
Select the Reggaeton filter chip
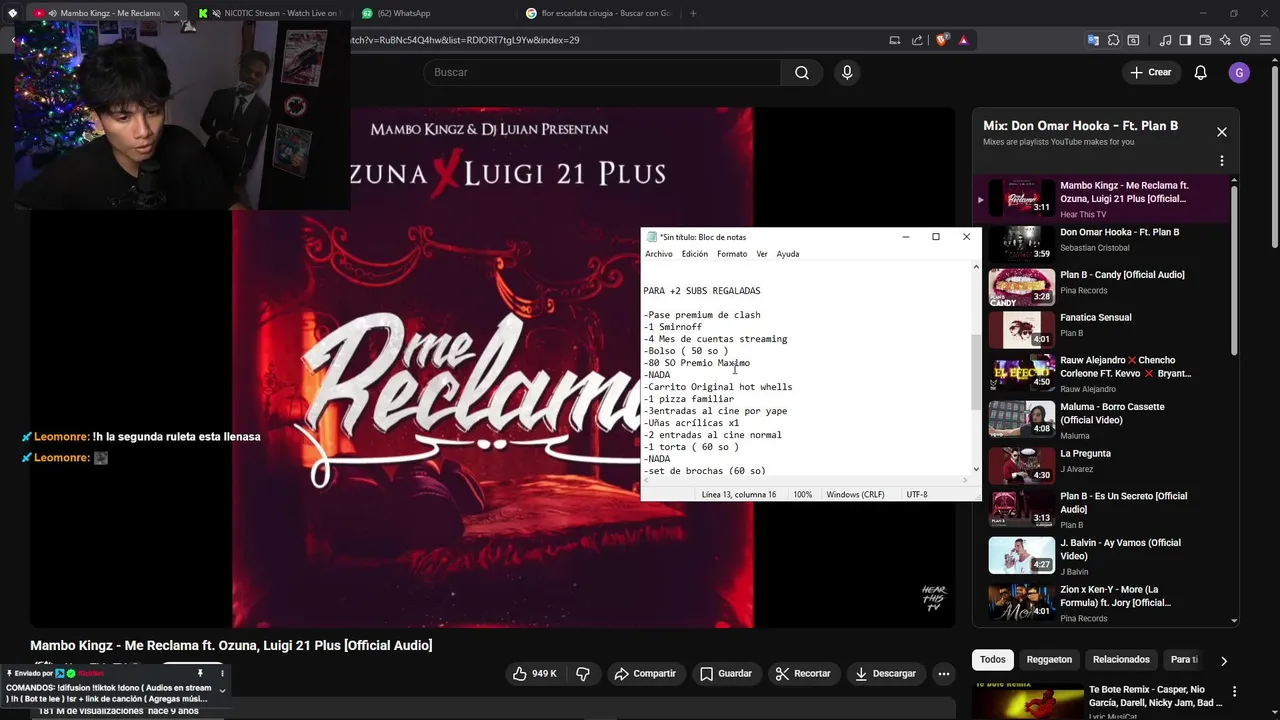(1049, 660)
